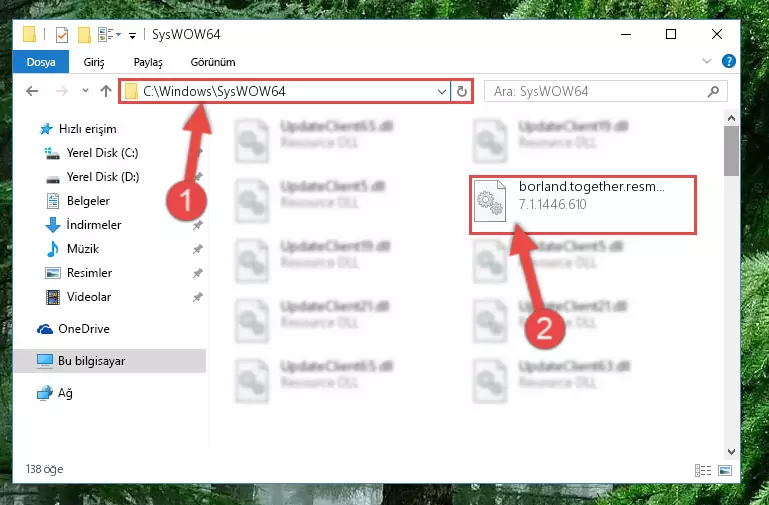Unpin Müzik using its pin icon
Viewport: 769px width, 505px height.
(198, 249)
